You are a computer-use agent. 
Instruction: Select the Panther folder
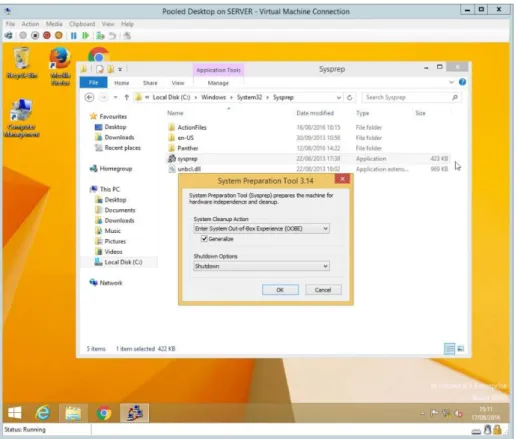click(x=188, y=148)
